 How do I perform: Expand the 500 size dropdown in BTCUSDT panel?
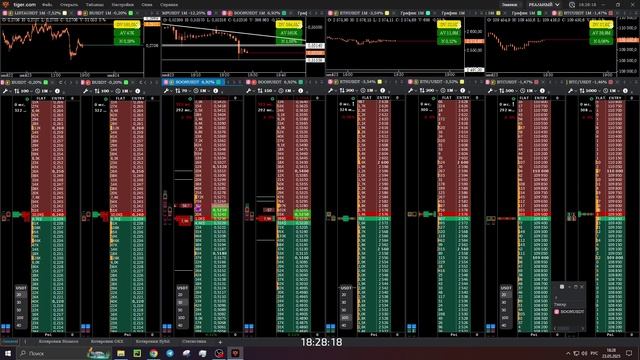point(509,91)
